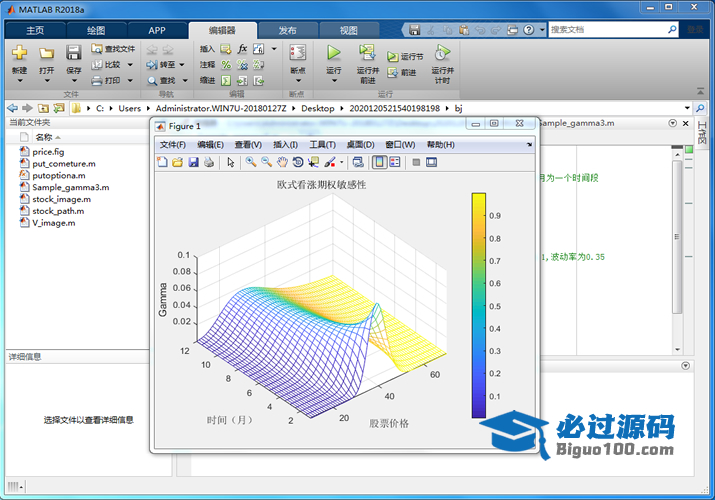Screen dimensions: 715x500
Task: Open the 插入(I) menu in Figure 1
Action: click(285, 145)
